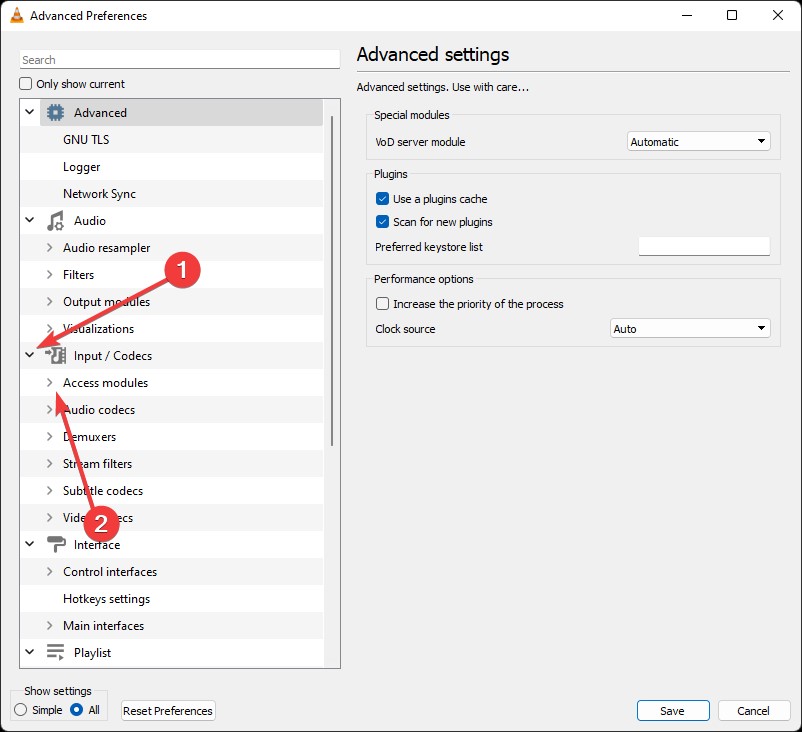802x732 pixels.
Task: Open the VoD server module dropdown
Action: point(698,141)
